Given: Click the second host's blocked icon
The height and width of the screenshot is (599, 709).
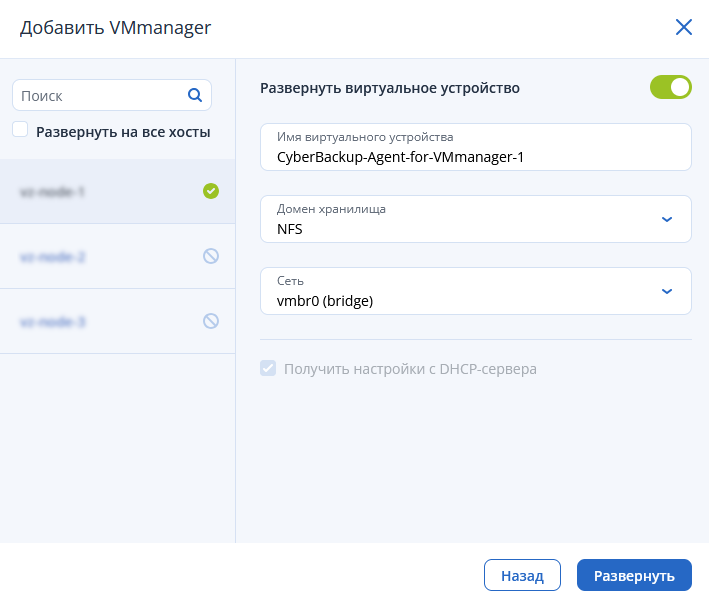Looking at the screenshot, I should pyautogui.click(x=211, y=256).
